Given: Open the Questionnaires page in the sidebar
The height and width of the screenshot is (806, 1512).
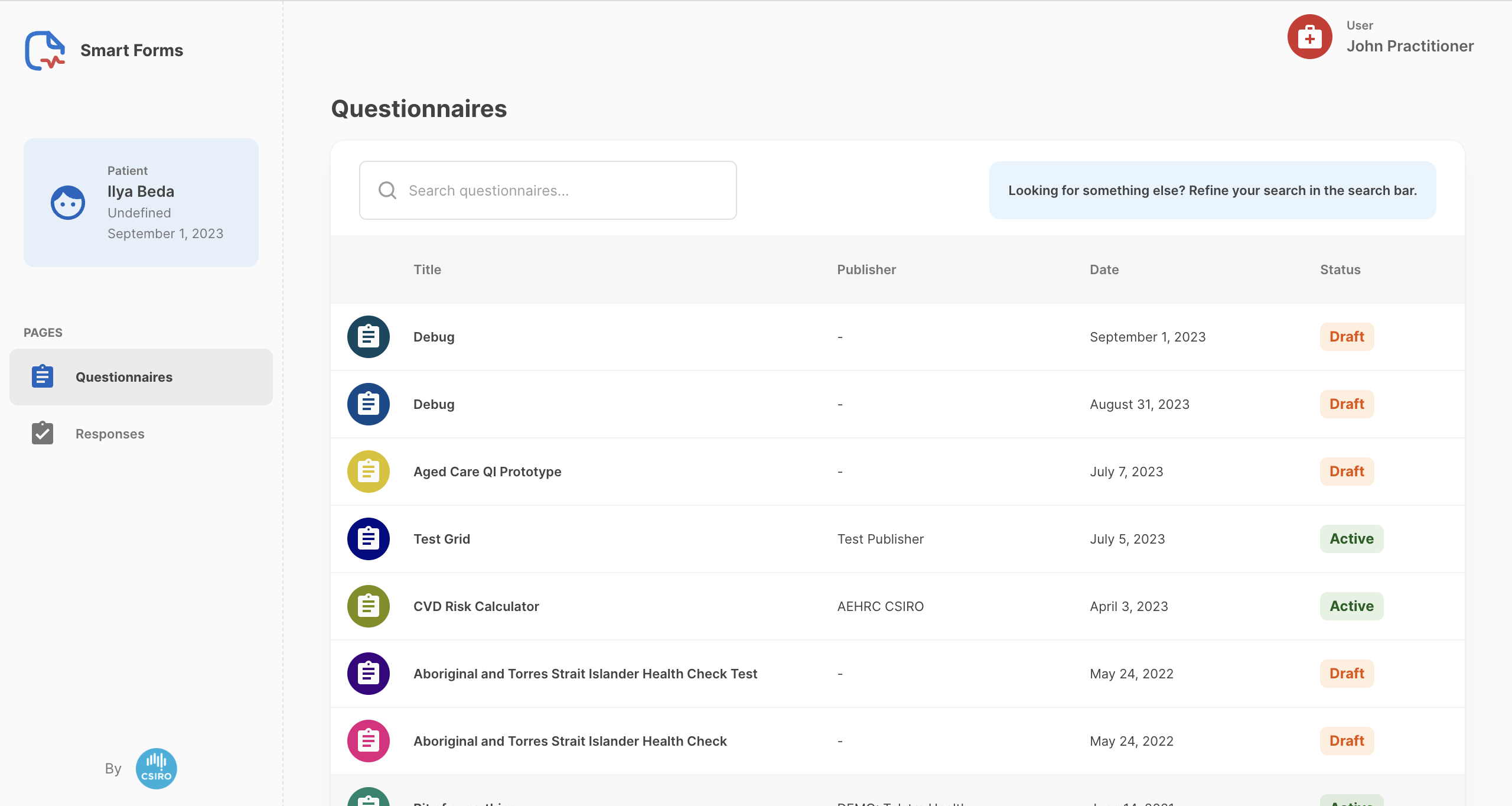Looking at the screenshot, I should (124, 377).
